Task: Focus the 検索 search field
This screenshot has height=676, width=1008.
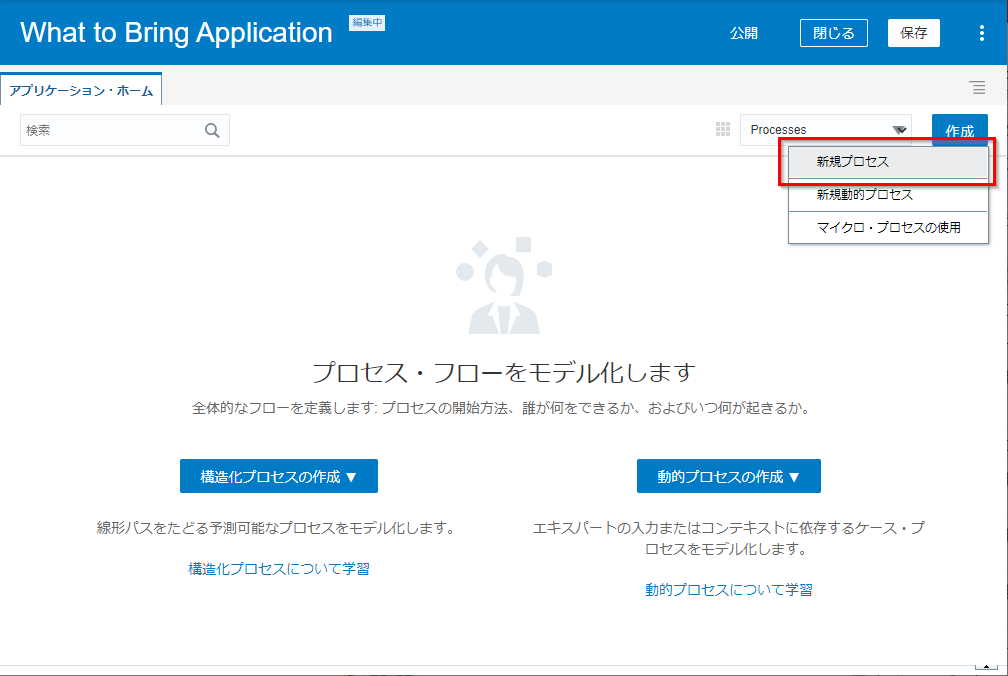Action: coord(110,130)
